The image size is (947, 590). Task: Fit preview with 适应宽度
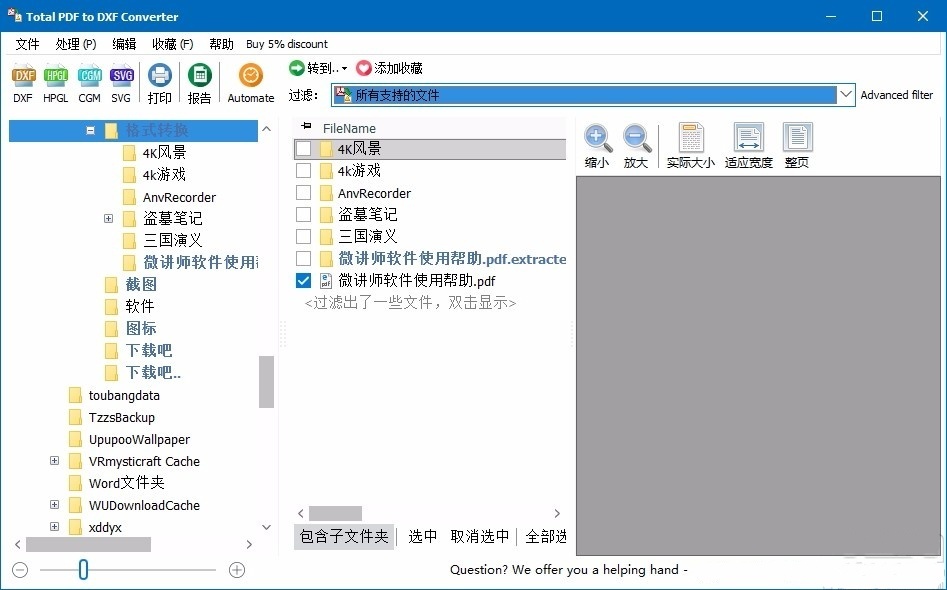click(749, 138)
